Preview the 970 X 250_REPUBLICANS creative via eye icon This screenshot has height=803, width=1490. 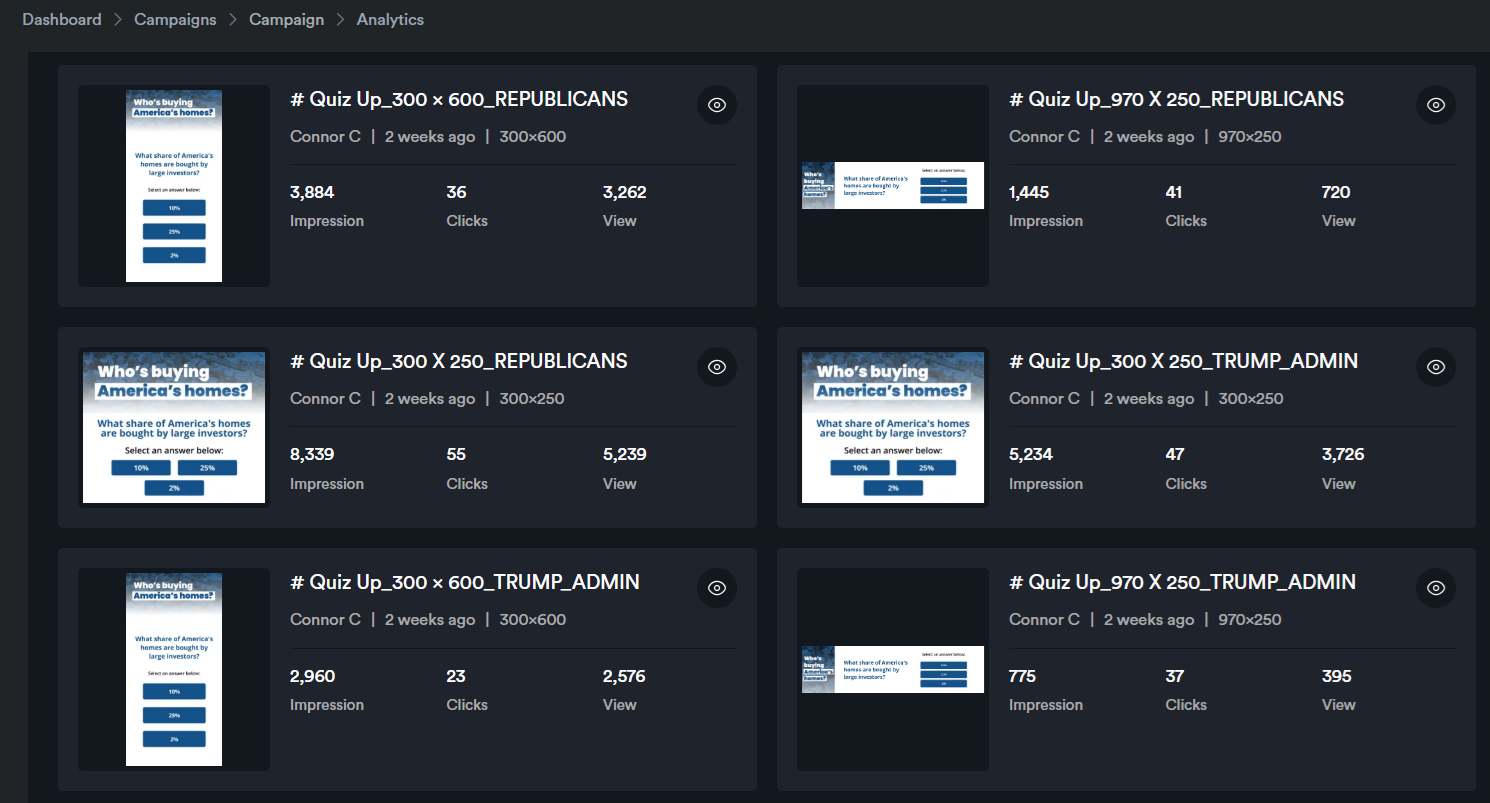pyautogui.click(x=1435, y=105)
